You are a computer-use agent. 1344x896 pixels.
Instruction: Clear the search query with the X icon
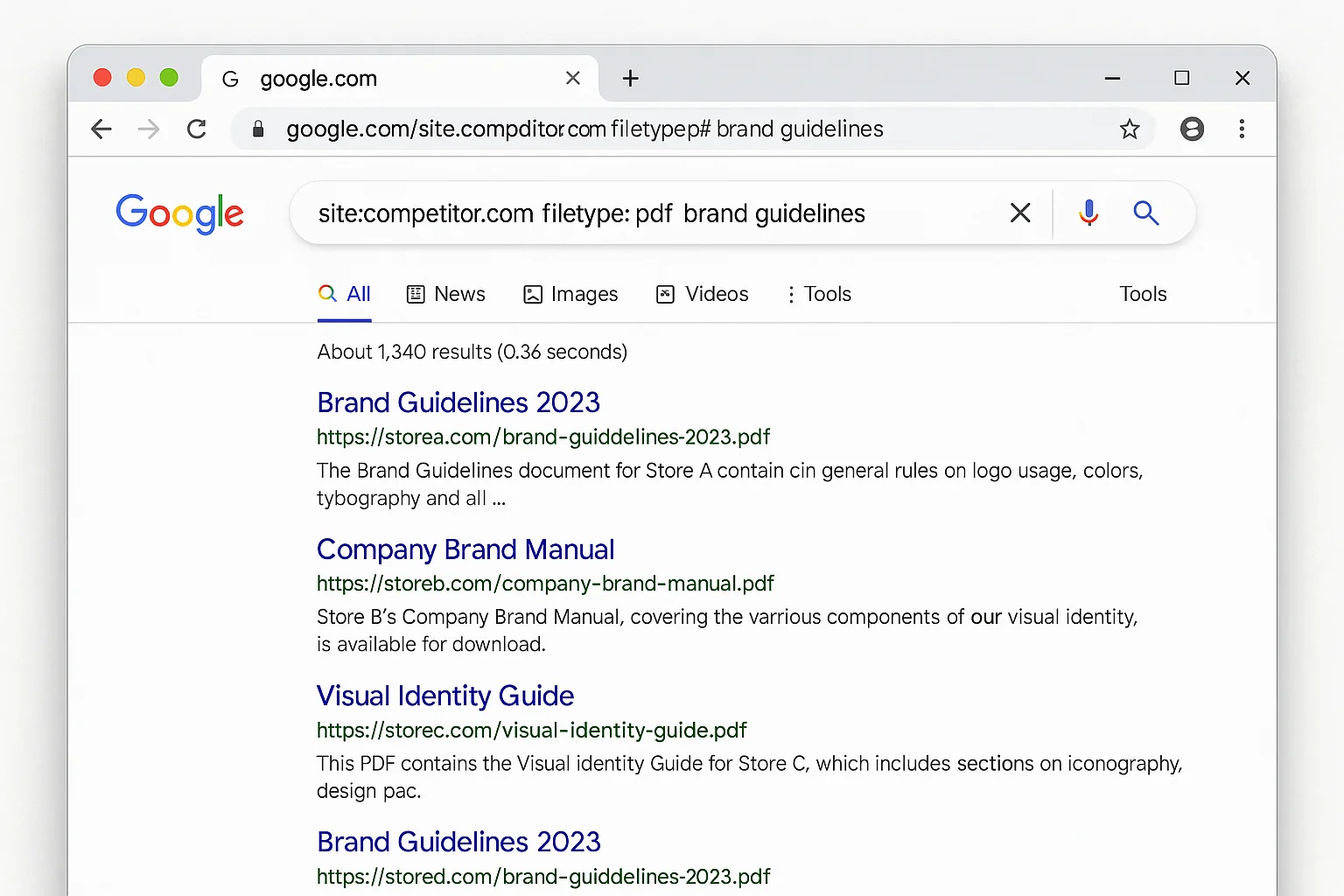1019,213
